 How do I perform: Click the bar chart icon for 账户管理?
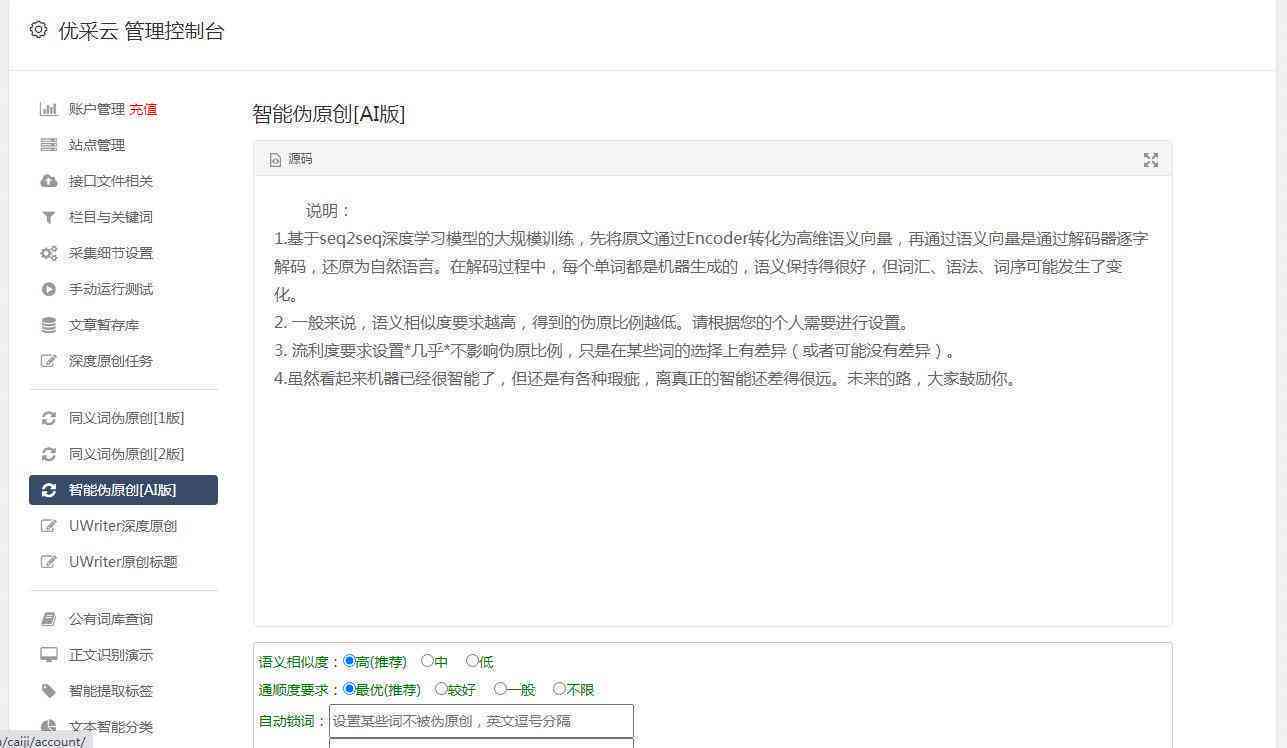point(48,109)
